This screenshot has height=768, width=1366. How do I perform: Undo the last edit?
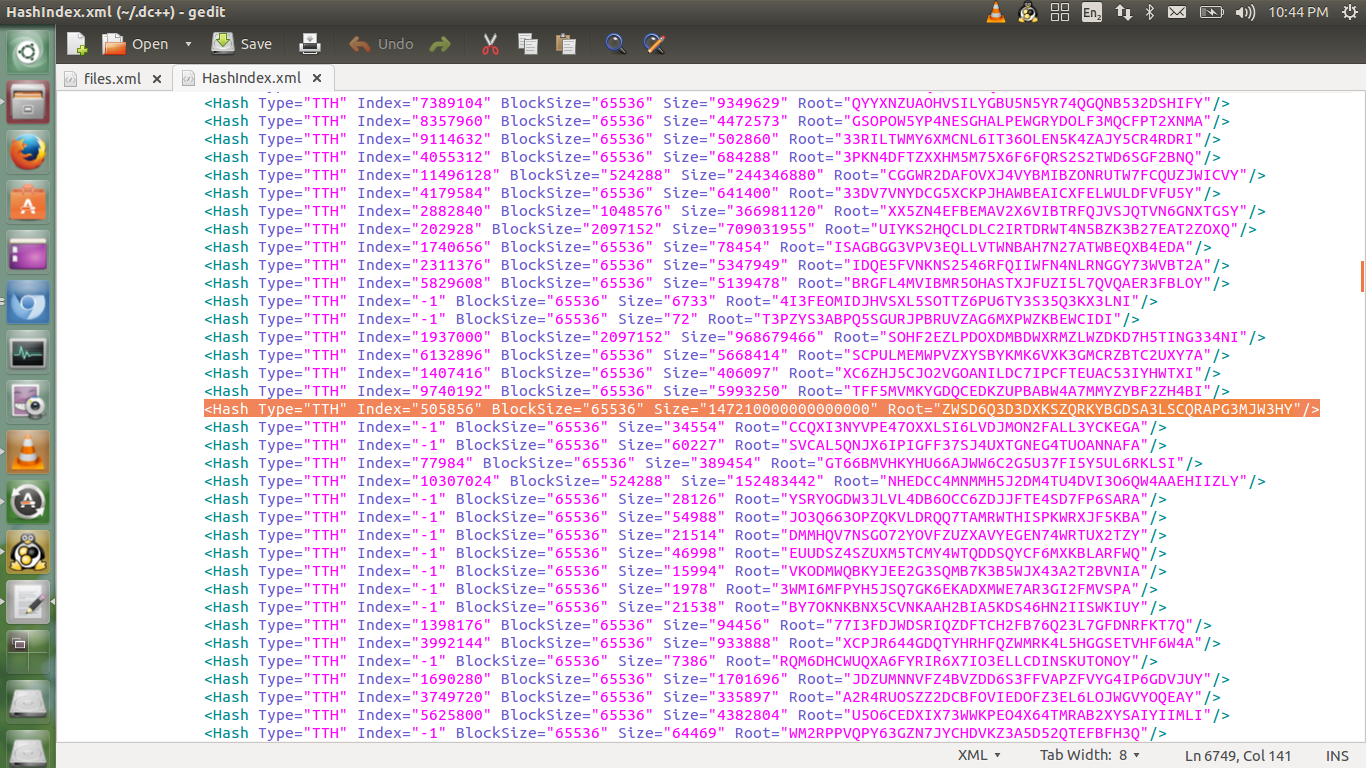point(381,44)
